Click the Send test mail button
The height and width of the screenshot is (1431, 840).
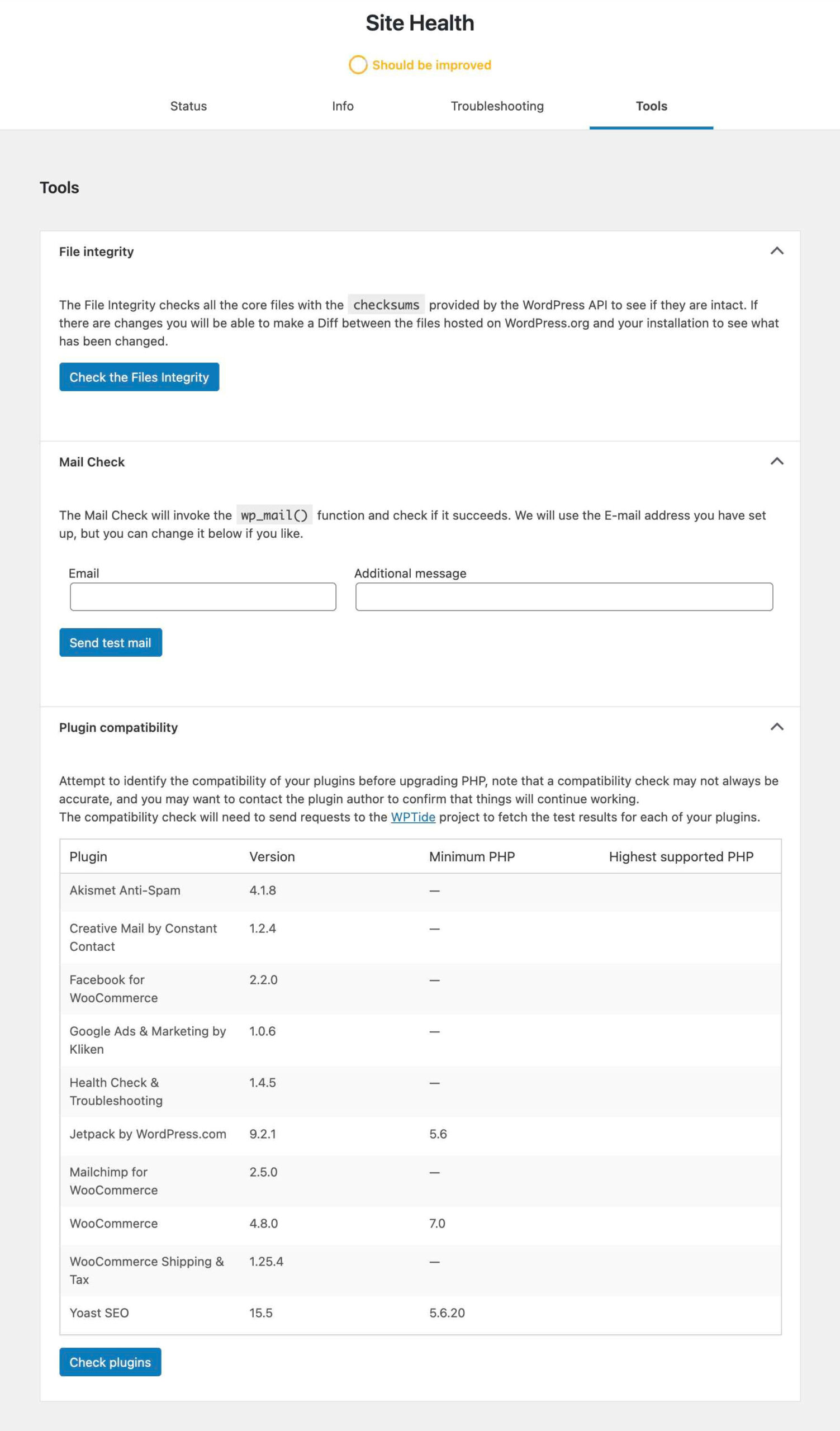(111, 642)
